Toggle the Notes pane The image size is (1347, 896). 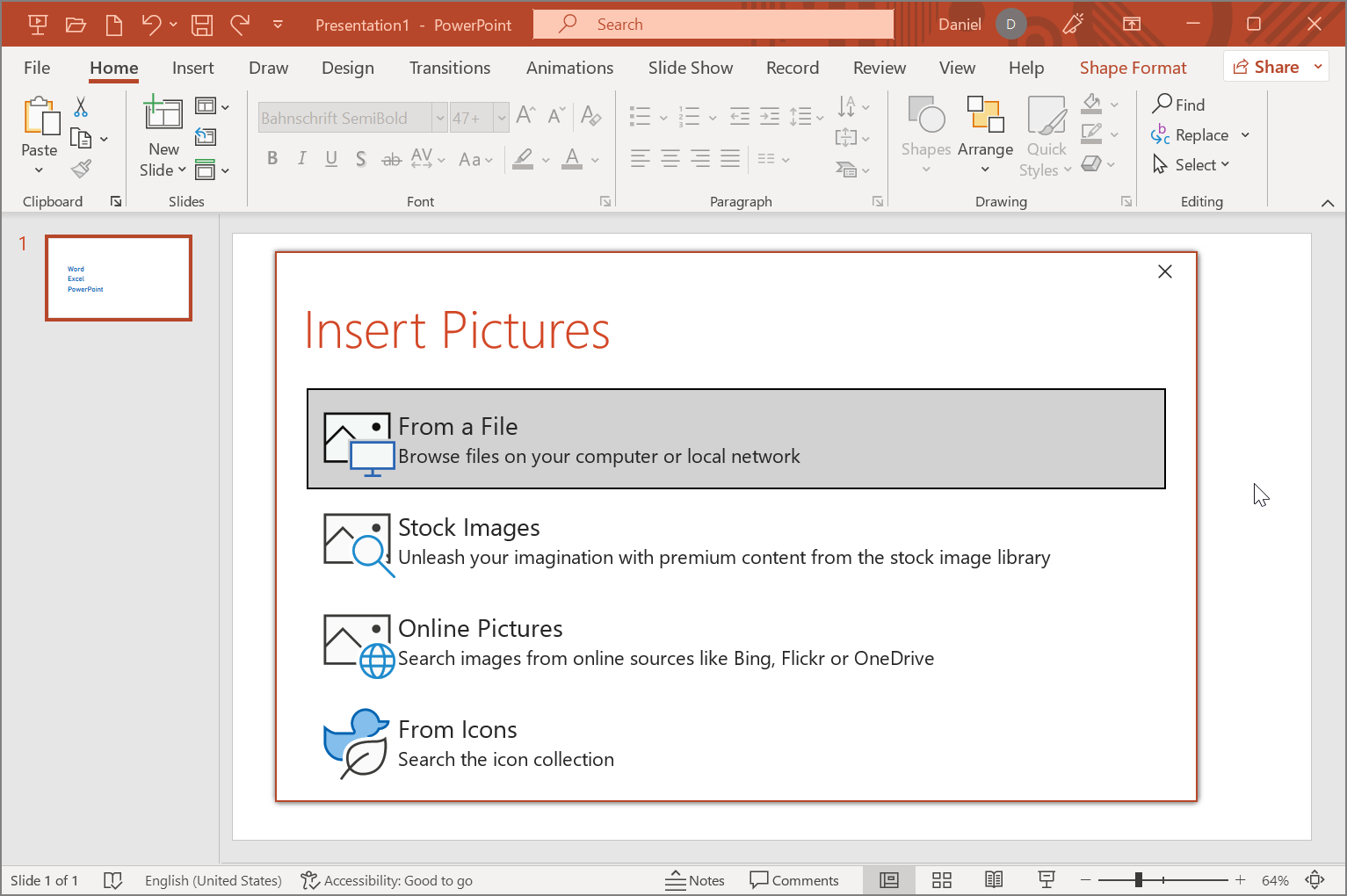tap(695, 880)
